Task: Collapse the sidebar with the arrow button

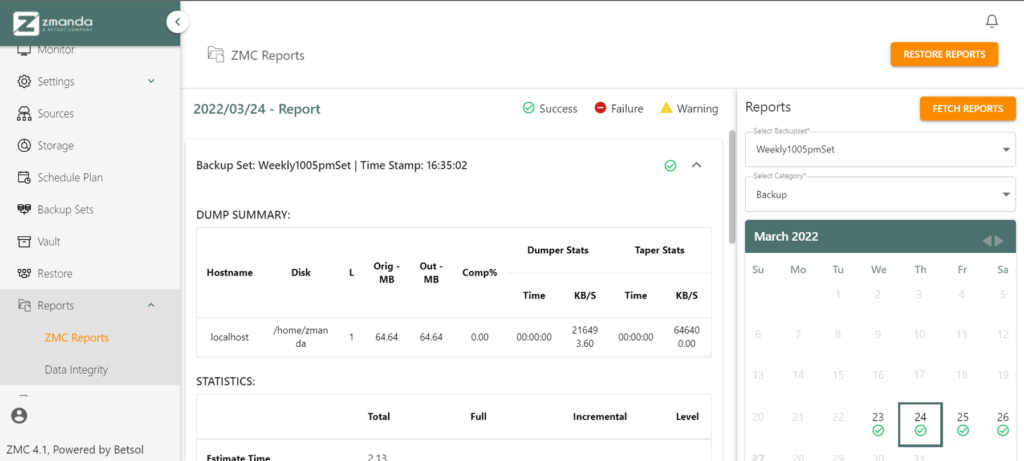Action: click(177, 21)
